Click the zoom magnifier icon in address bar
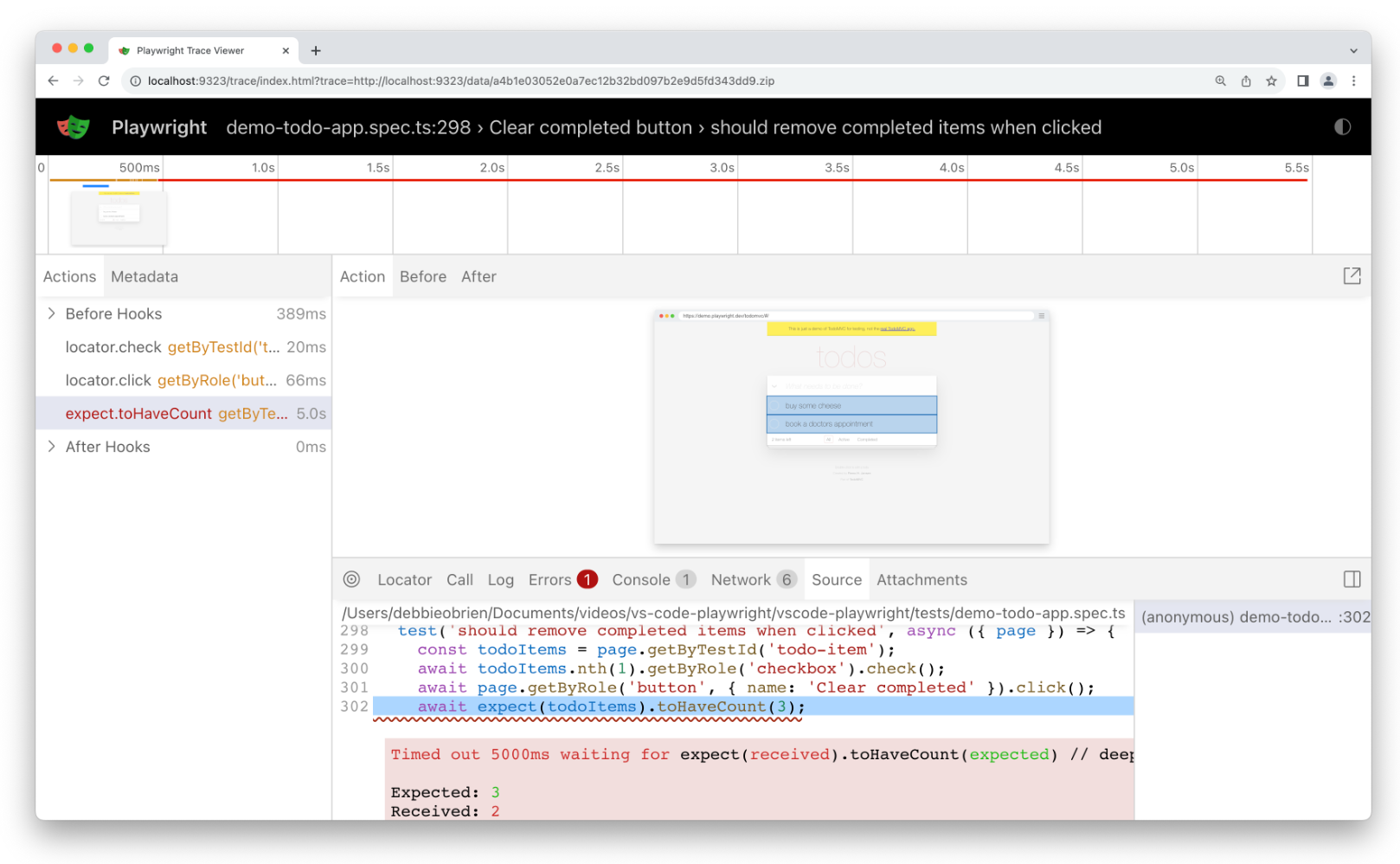 (x=1220, y=81)
